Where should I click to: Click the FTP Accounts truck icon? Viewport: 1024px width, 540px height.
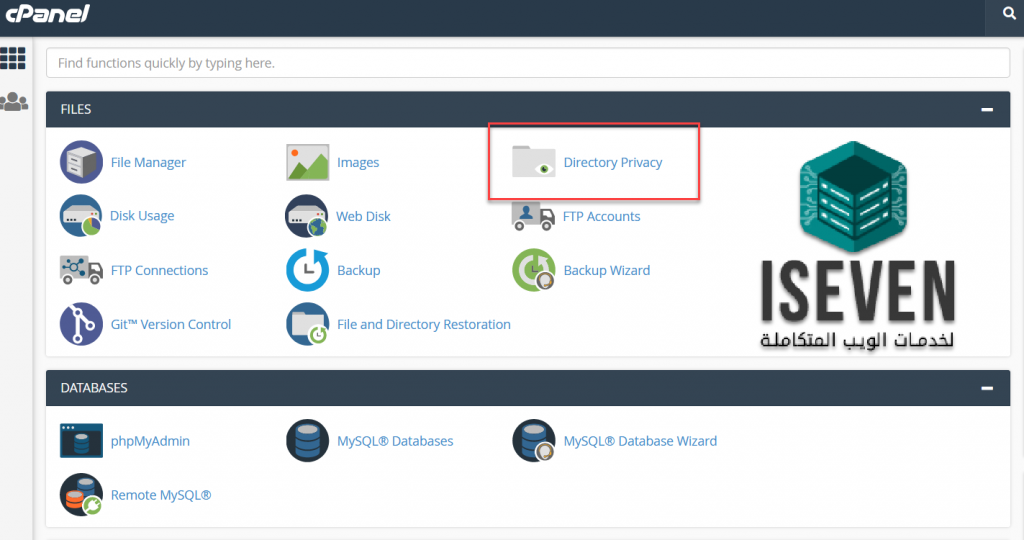pyautogui.click(x=533, y=216)
